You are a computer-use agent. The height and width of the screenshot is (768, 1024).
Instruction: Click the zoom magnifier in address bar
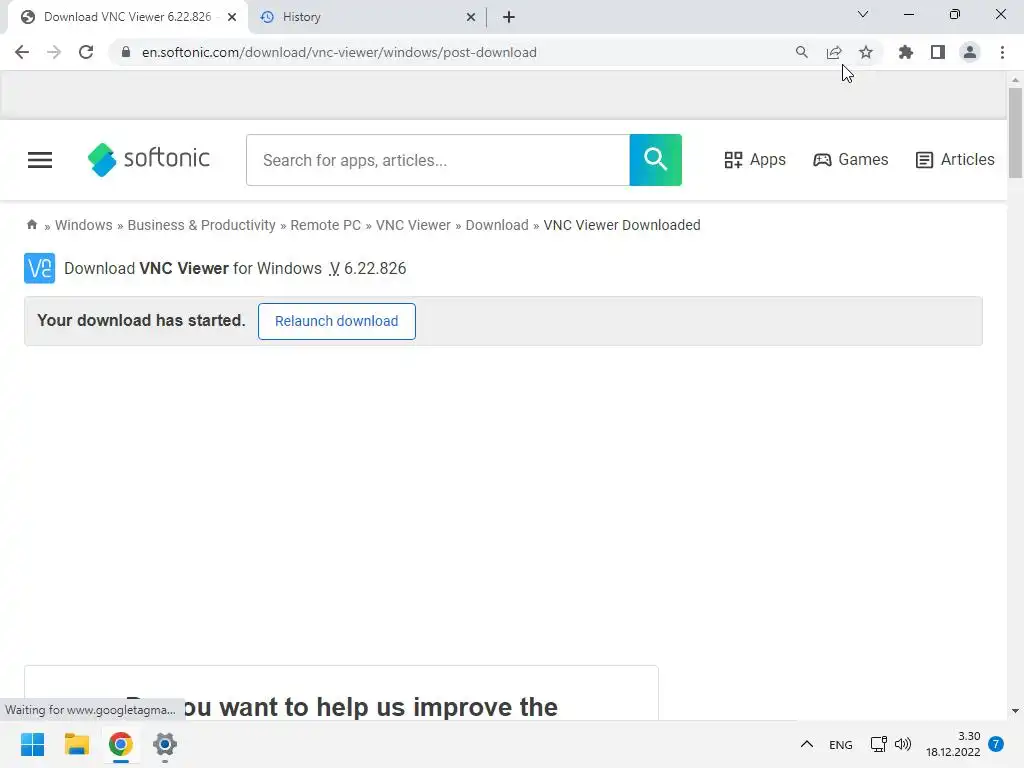point(801,52)
